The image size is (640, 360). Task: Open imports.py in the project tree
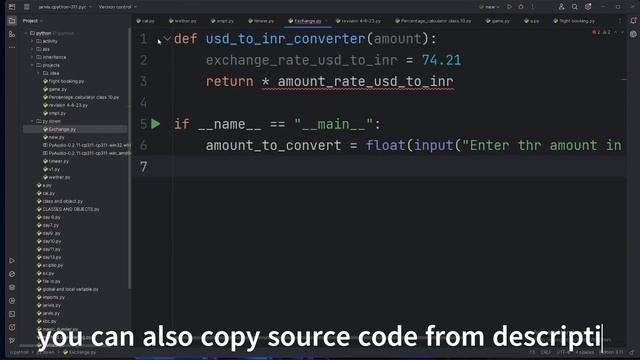(51, 297)
